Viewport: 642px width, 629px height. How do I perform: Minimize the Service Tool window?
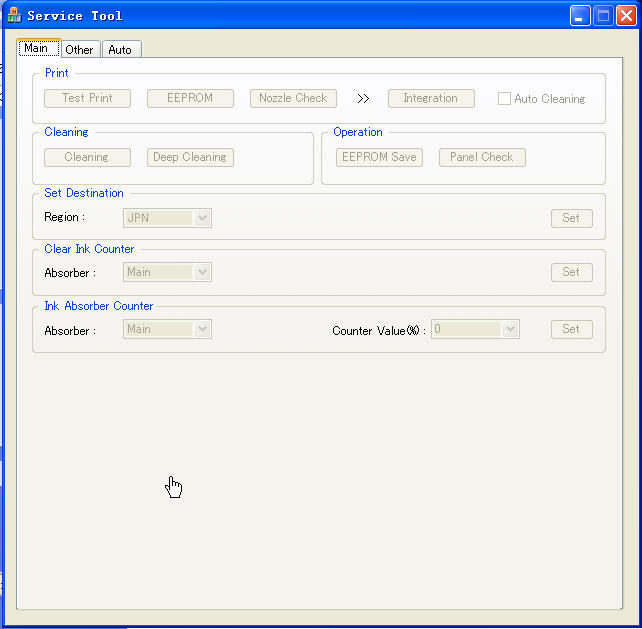coord(580,15)
